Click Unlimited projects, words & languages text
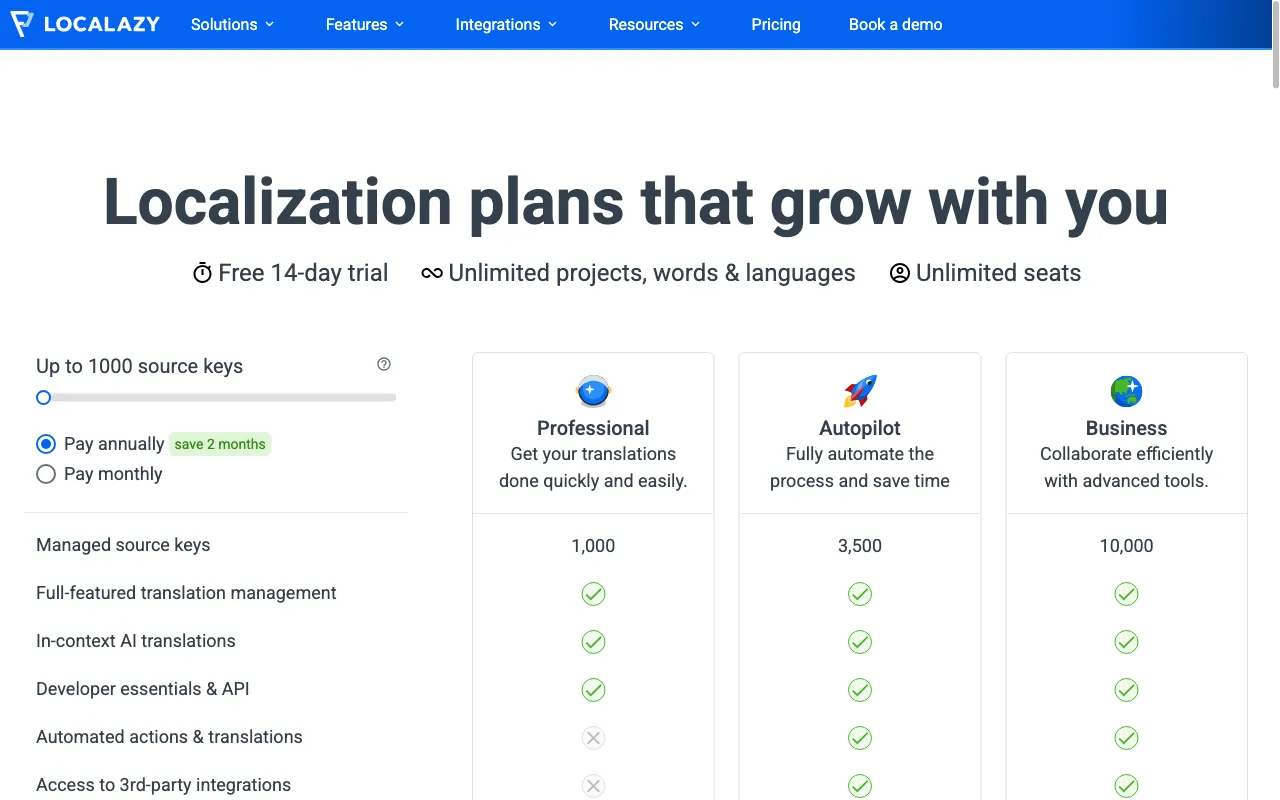The image size is (1280, 800). click(x=652, y=273)
